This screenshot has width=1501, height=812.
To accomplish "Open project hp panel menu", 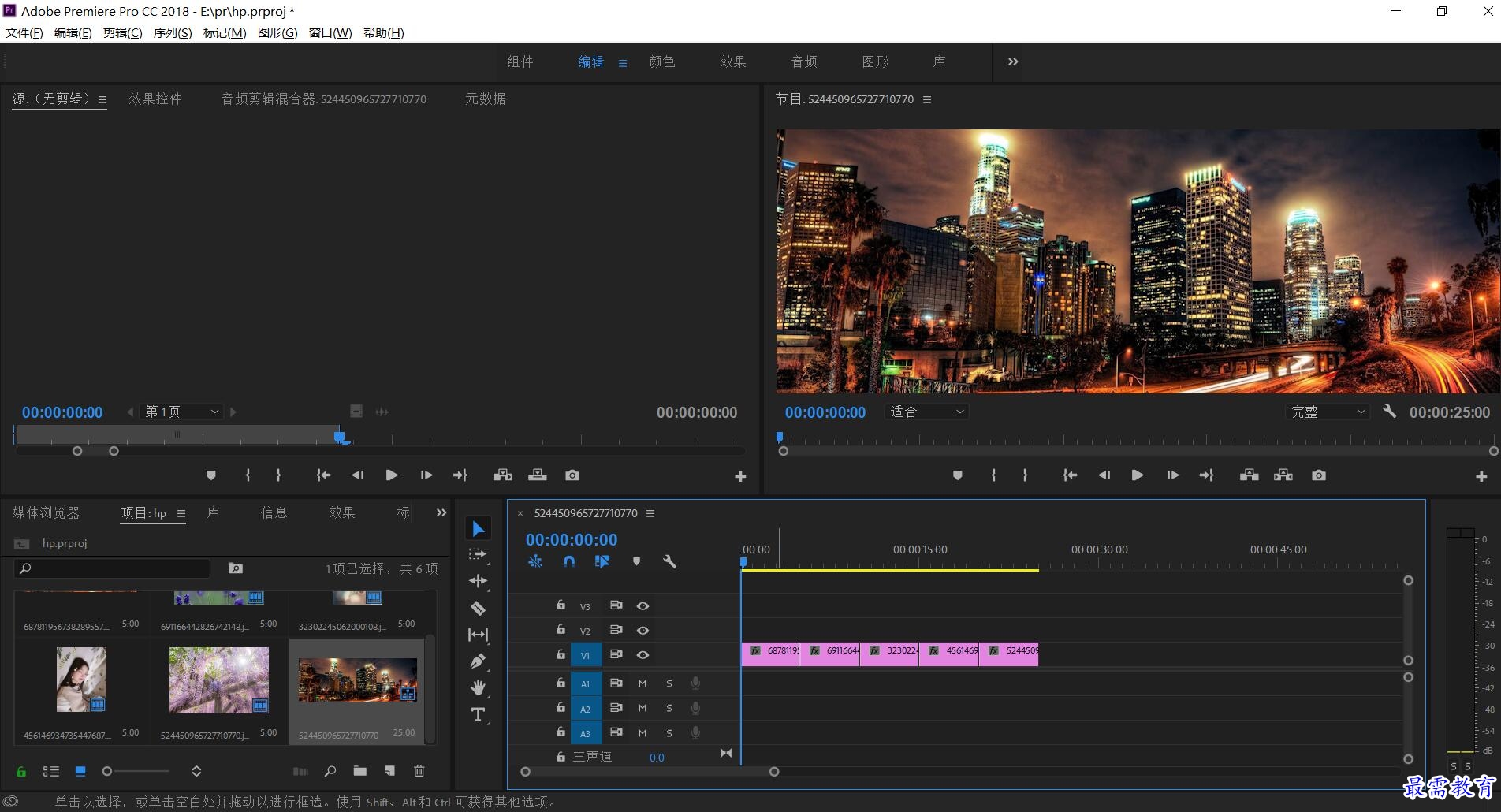I will pos(181,513).
